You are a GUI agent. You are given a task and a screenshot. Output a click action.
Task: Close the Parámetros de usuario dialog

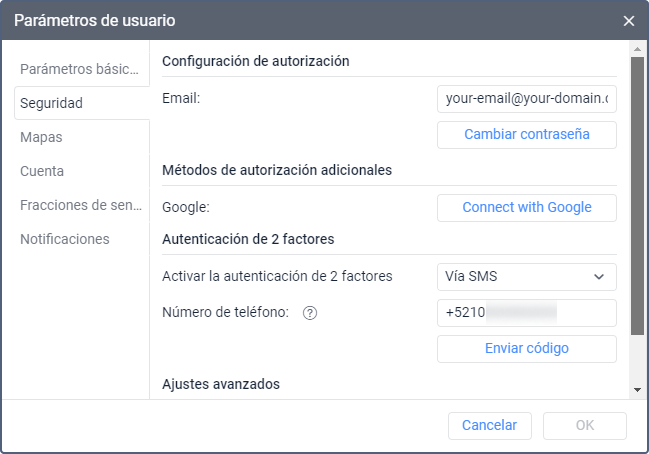629,21
